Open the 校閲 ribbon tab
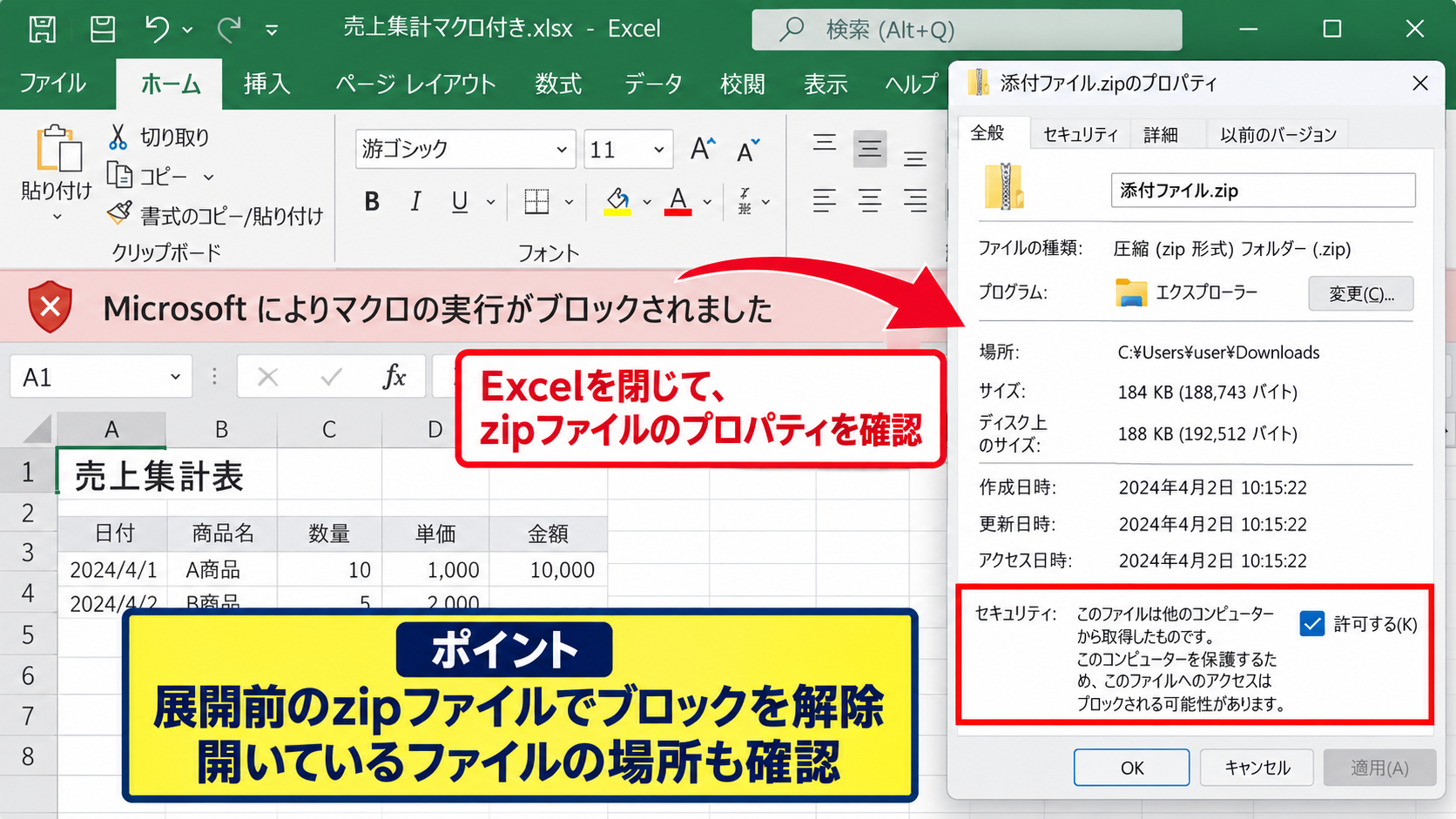The image size is (1456, 819). [x=743, y=84]
